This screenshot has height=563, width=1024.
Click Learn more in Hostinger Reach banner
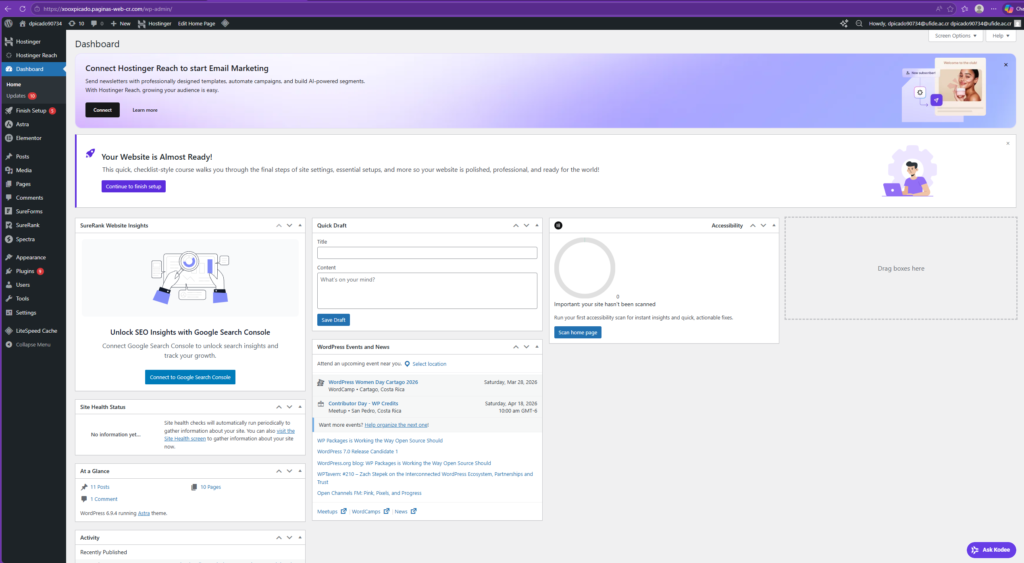(x=145, y=110)
